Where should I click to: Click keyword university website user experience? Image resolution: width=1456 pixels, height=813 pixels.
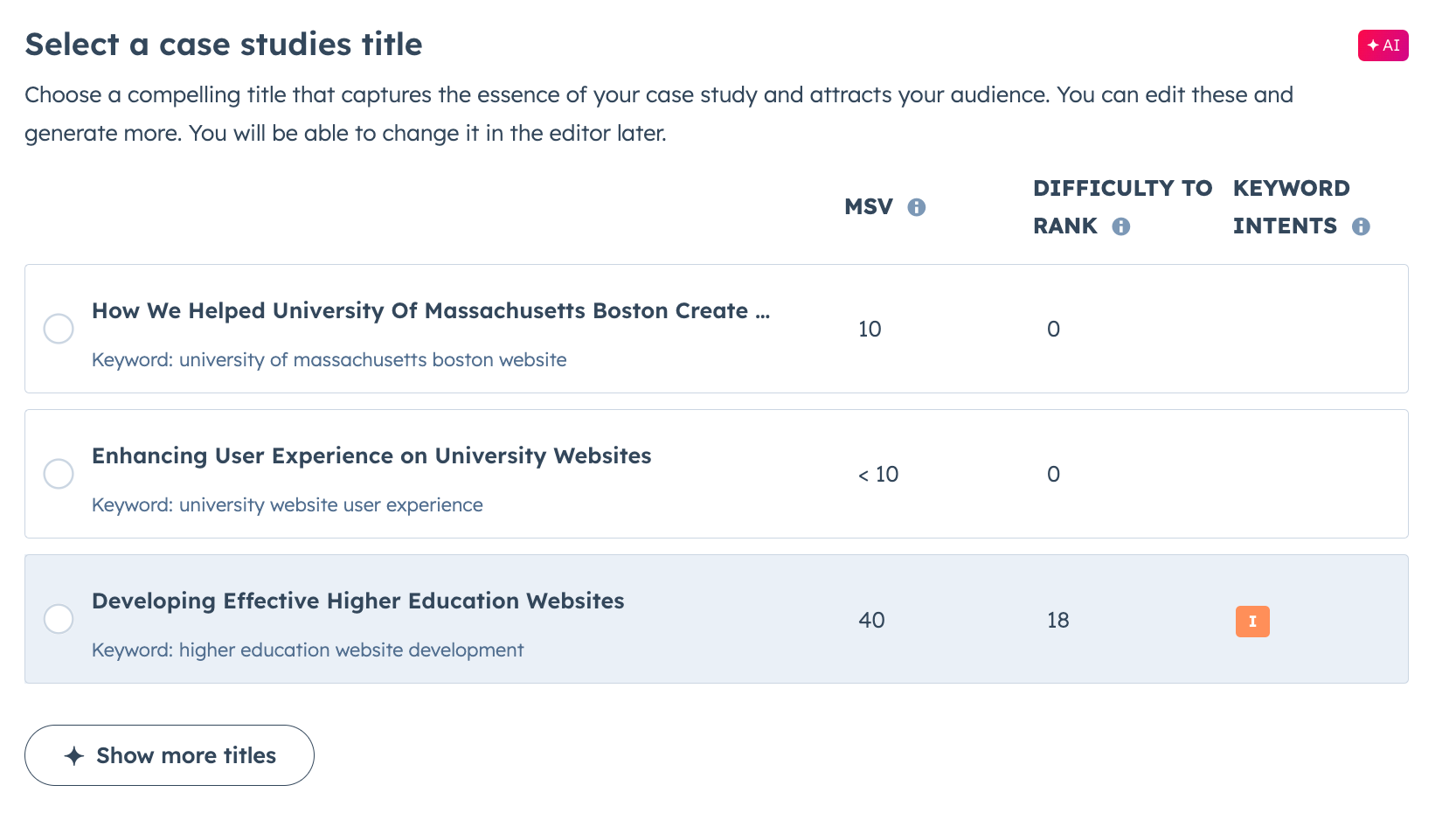point(288,504)
